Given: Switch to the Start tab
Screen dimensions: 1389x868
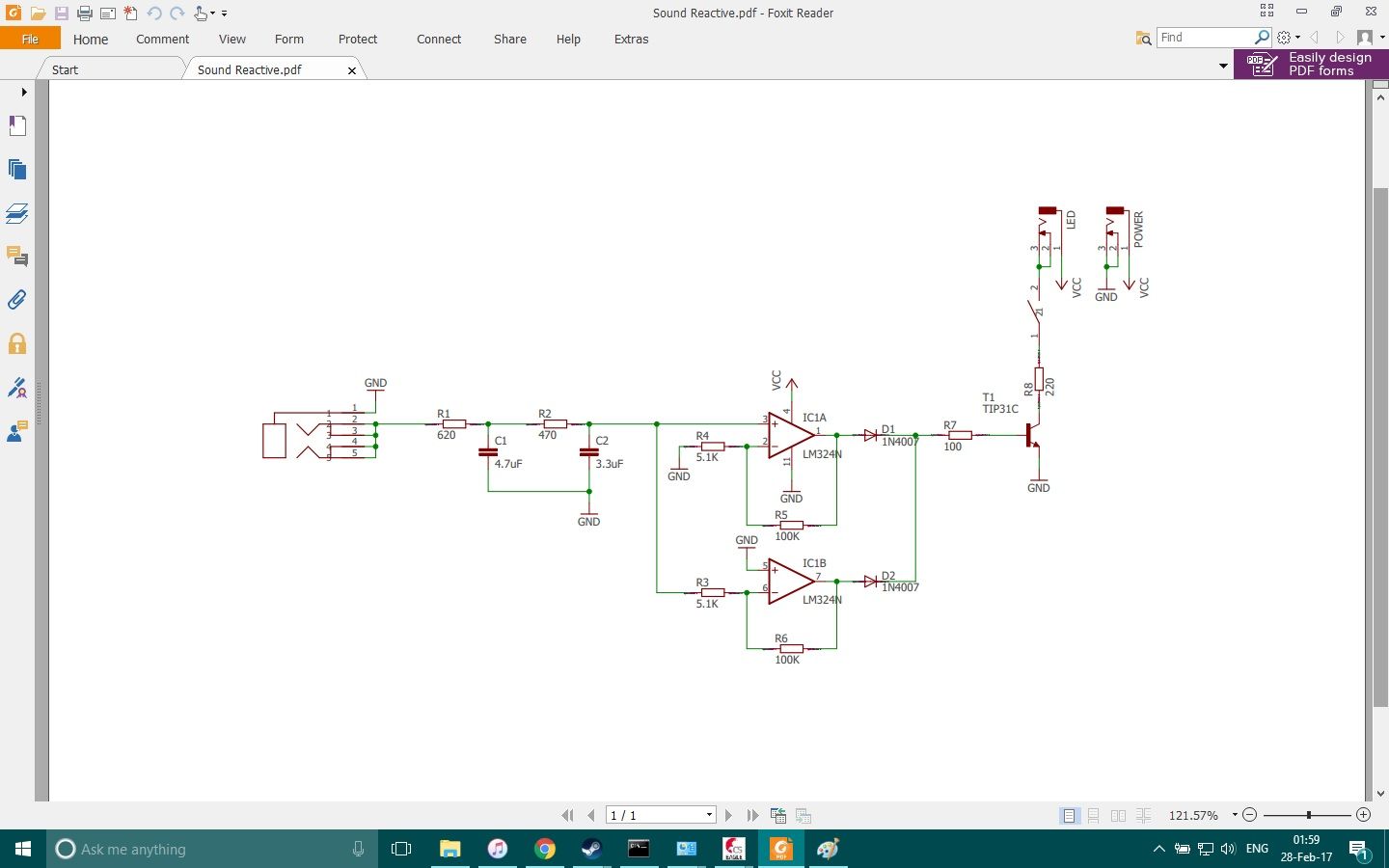Looking at the screenshot, I should [x=65, y=69].
